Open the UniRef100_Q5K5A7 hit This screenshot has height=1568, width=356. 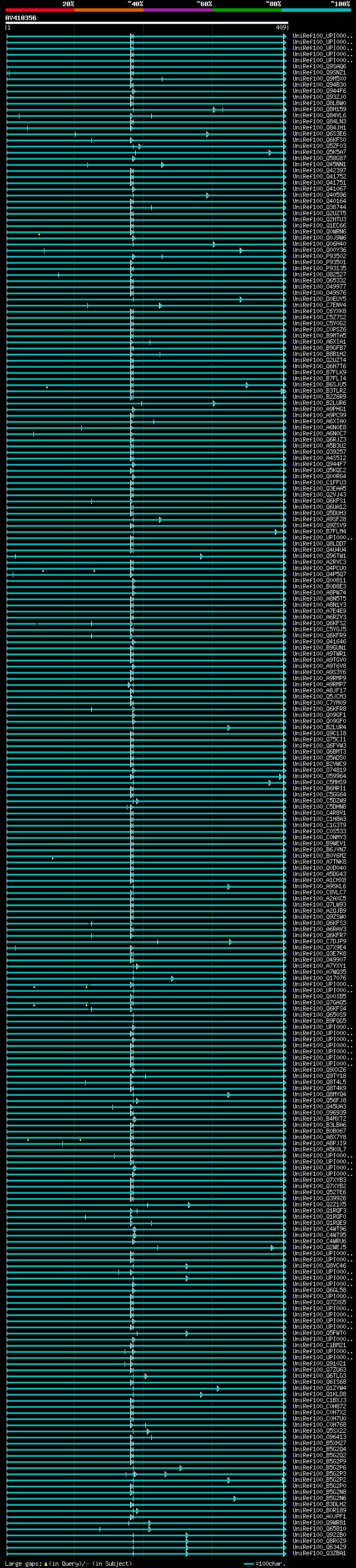(x=319, y=152)
